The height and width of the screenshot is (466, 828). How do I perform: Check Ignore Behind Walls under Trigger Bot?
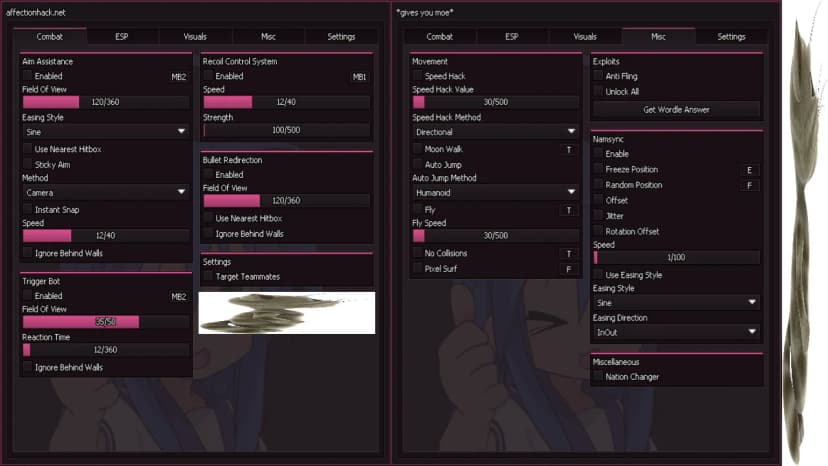27,367
